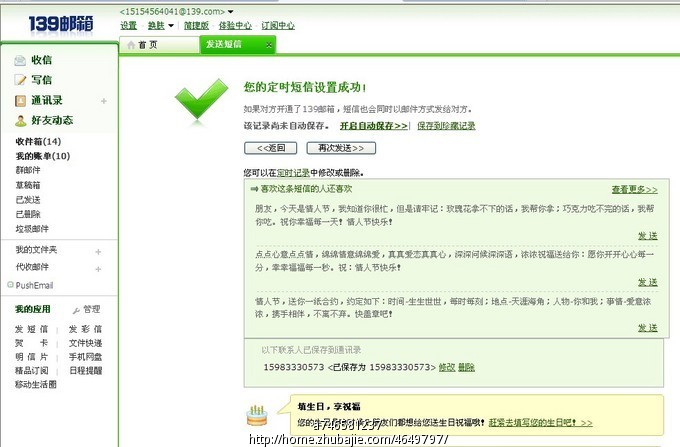The width and height of the screenshot is (680, 447).
Task: Click the PushEmail status icon
Action: pos(10,285)
